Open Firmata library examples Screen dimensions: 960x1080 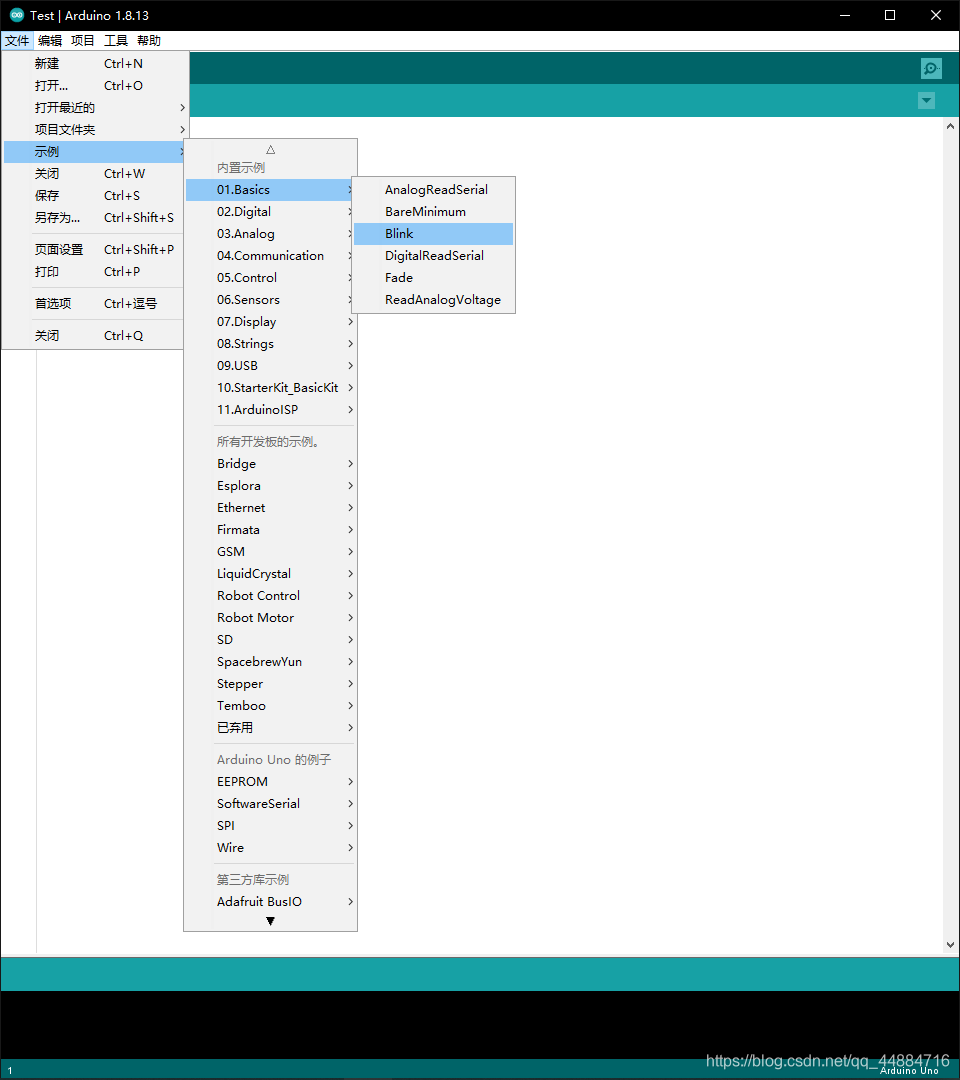(271, 530)
